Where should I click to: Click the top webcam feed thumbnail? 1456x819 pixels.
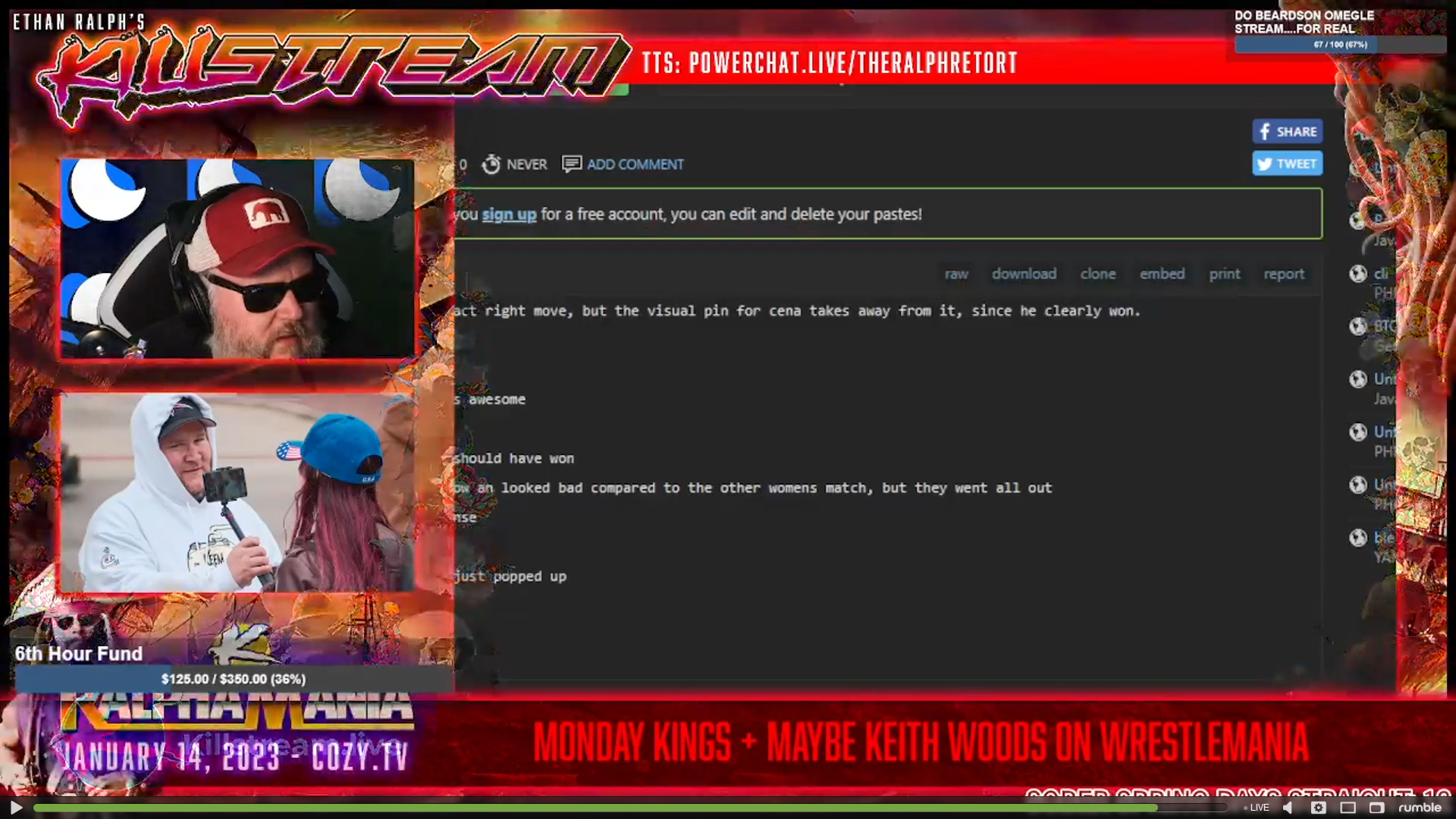(237, 258)
